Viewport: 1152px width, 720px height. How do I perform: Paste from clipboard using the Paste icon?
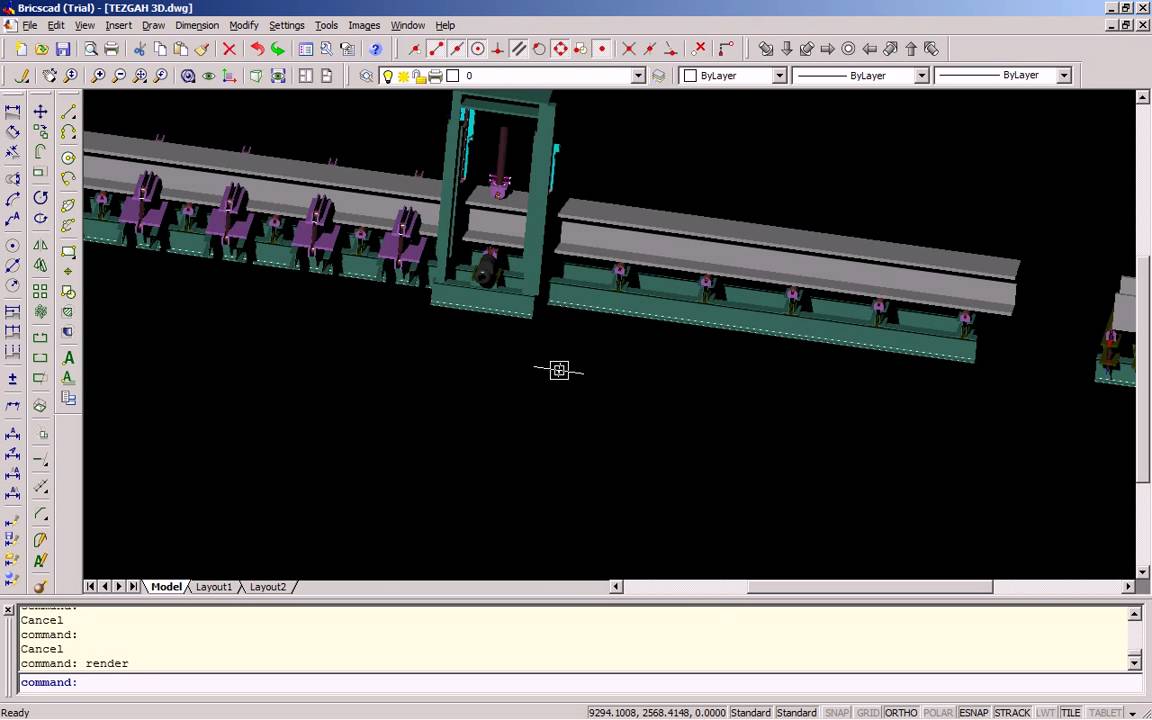tap(181, 49)
